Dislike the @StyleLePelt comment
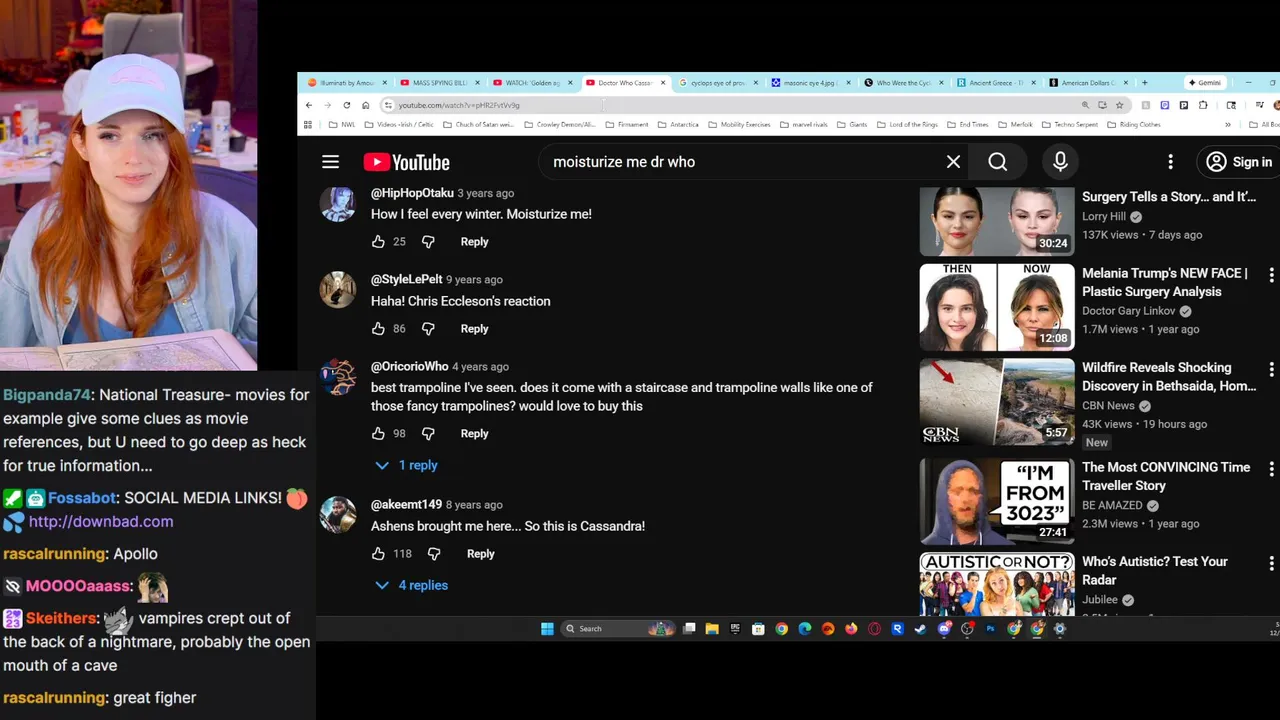 [428, 329]
